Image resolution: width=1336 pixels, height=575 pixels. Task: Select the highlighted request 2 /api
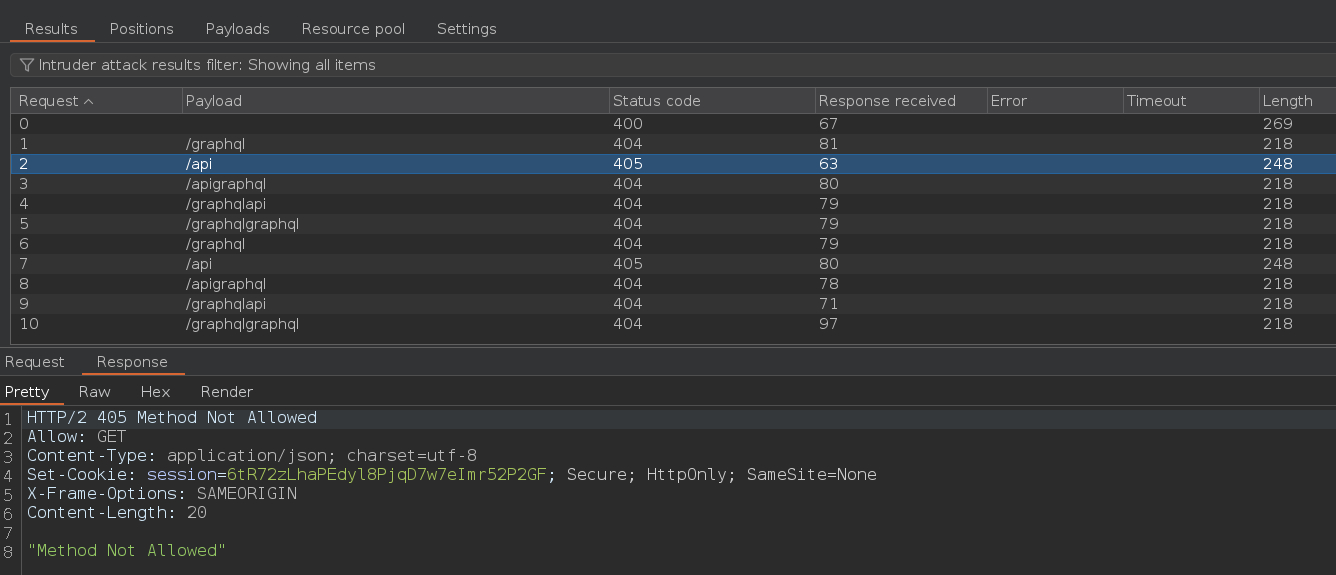673,164
